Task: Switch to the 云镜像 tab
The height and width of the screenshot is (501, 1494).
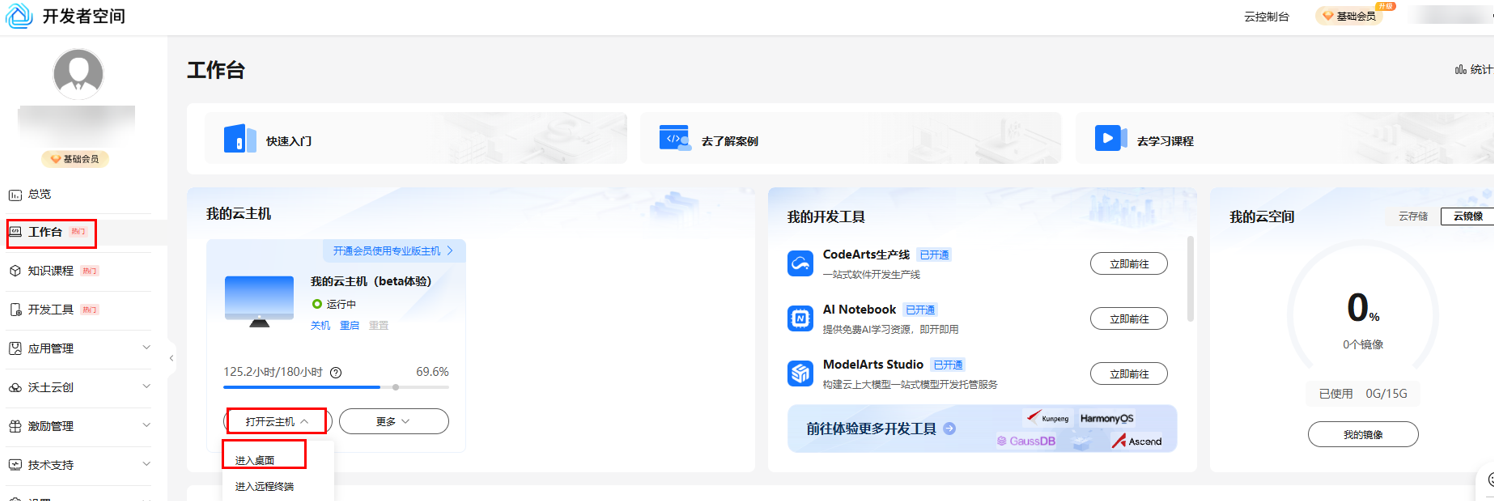Action: [x=1467, y=216]
